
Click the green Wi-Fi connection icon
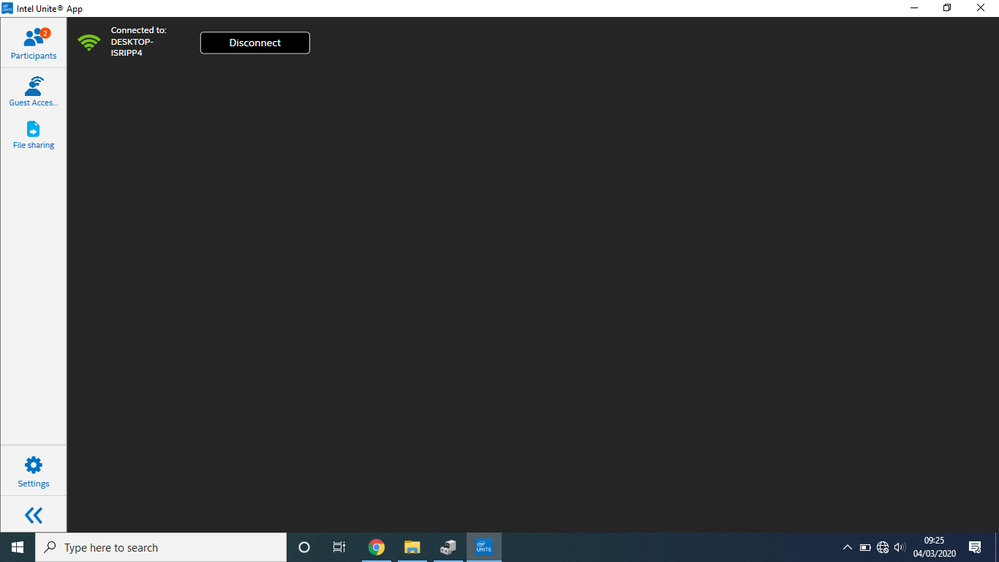coord(89,42)
